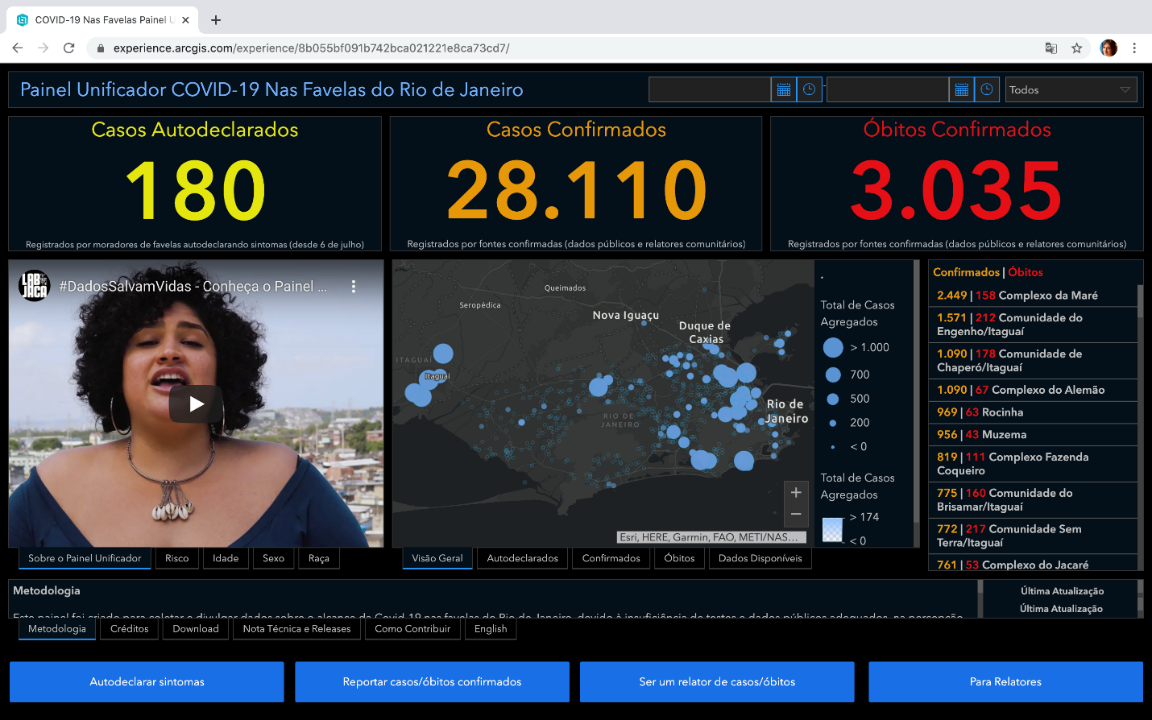
Task: Select the Óbitos map tab
Action: 680,558
